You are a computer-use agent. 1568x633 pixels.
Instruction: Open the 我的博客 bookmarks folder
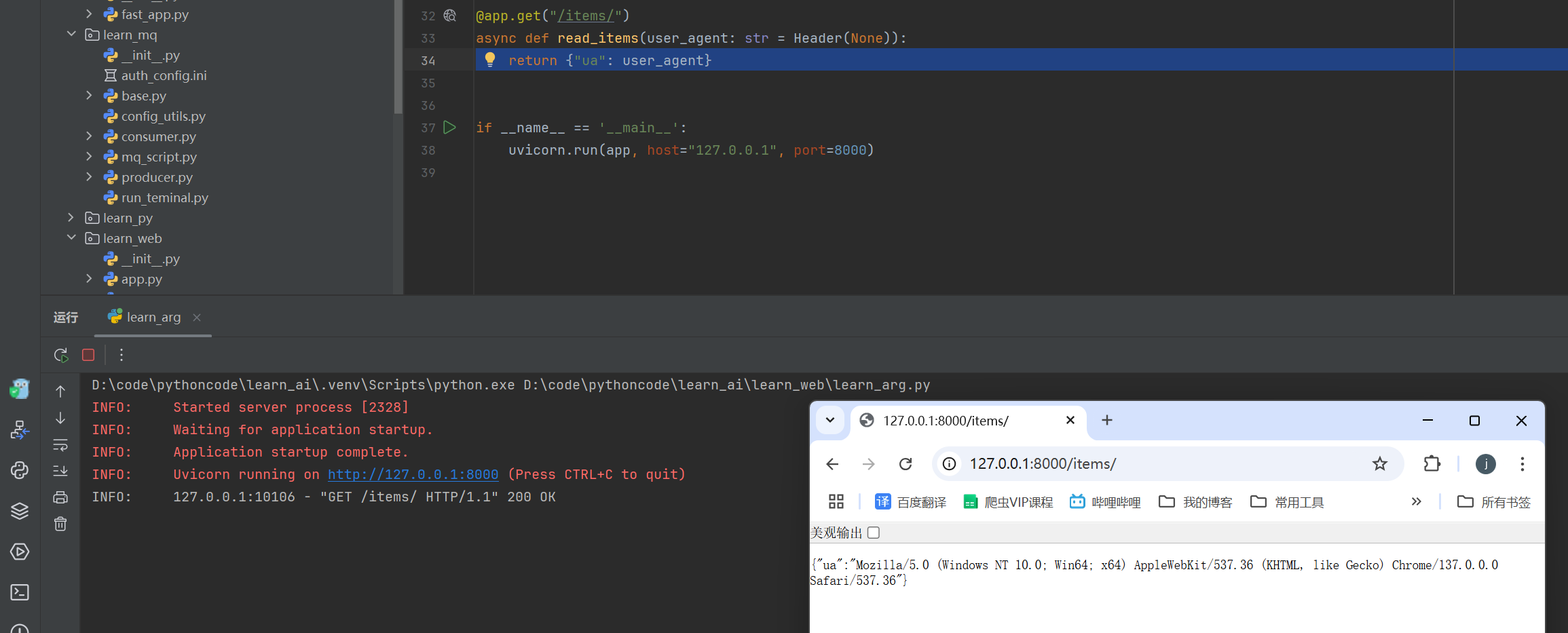click(1195, 502)
